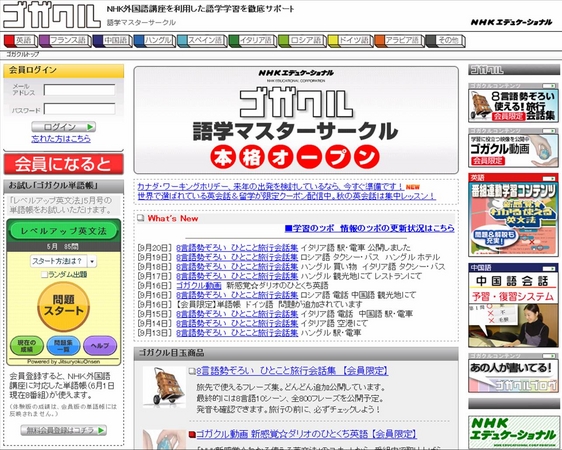Click the パスワード input field
Image resolution: width=562 pixels, height=450 pixels.
80,109
